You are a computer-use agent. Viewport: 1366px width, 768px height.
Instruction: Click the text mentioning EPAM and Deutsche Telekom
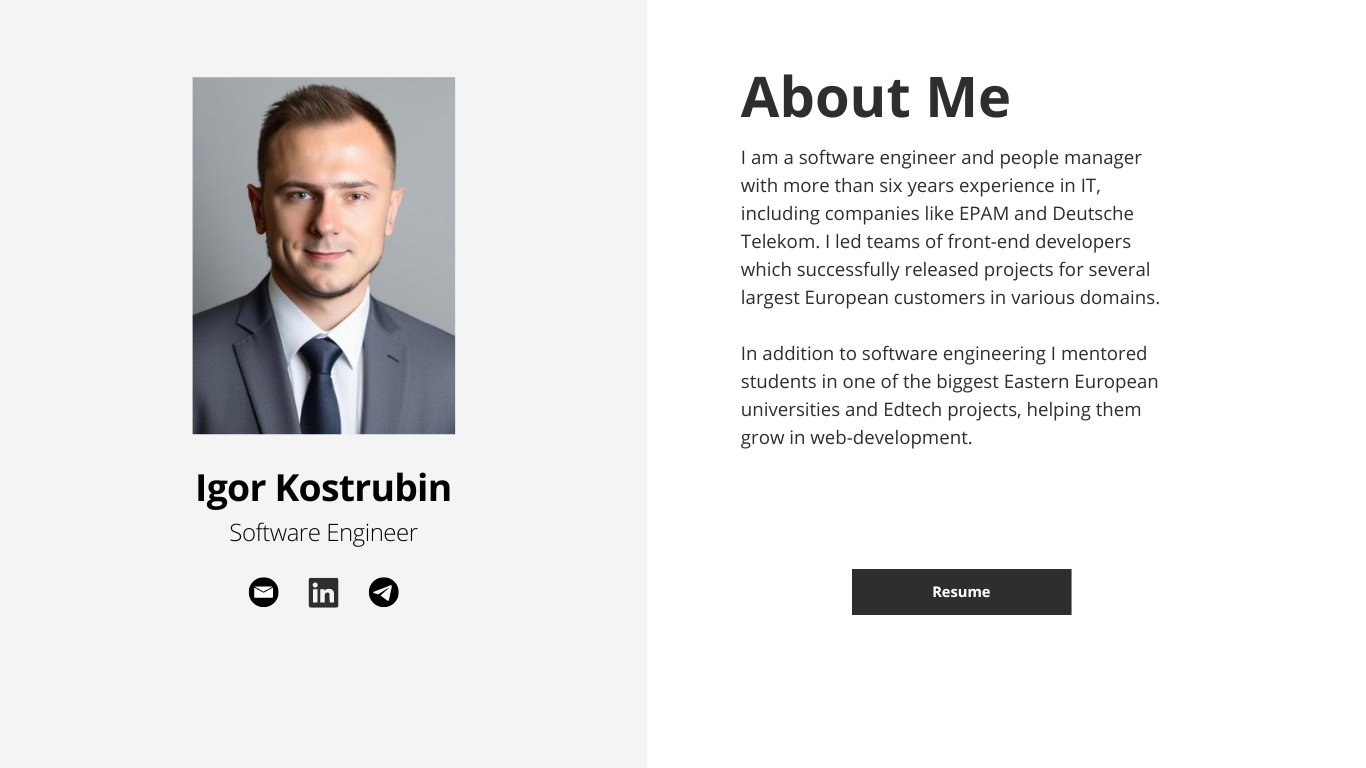937,213
